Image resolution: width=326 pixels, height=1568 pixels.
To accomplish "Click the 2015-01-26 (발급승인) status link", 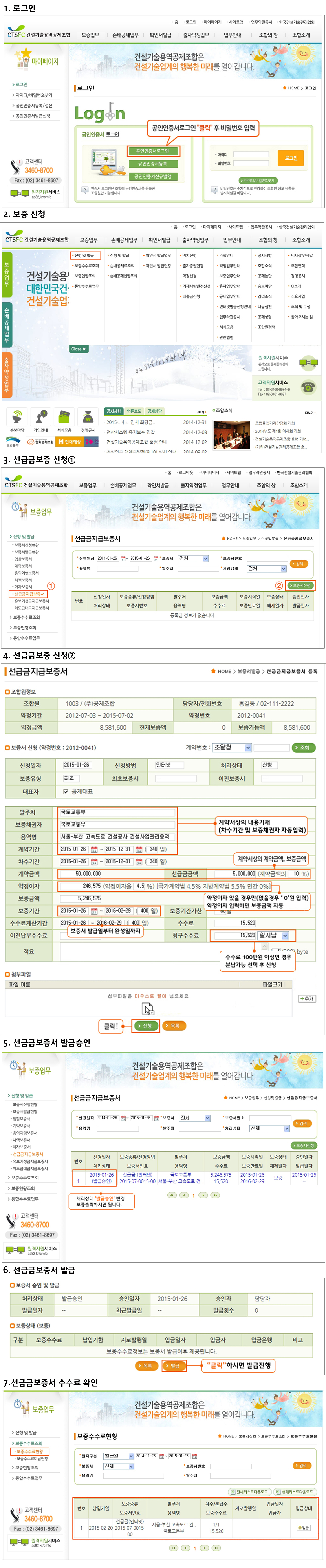I will point(102,1178).
